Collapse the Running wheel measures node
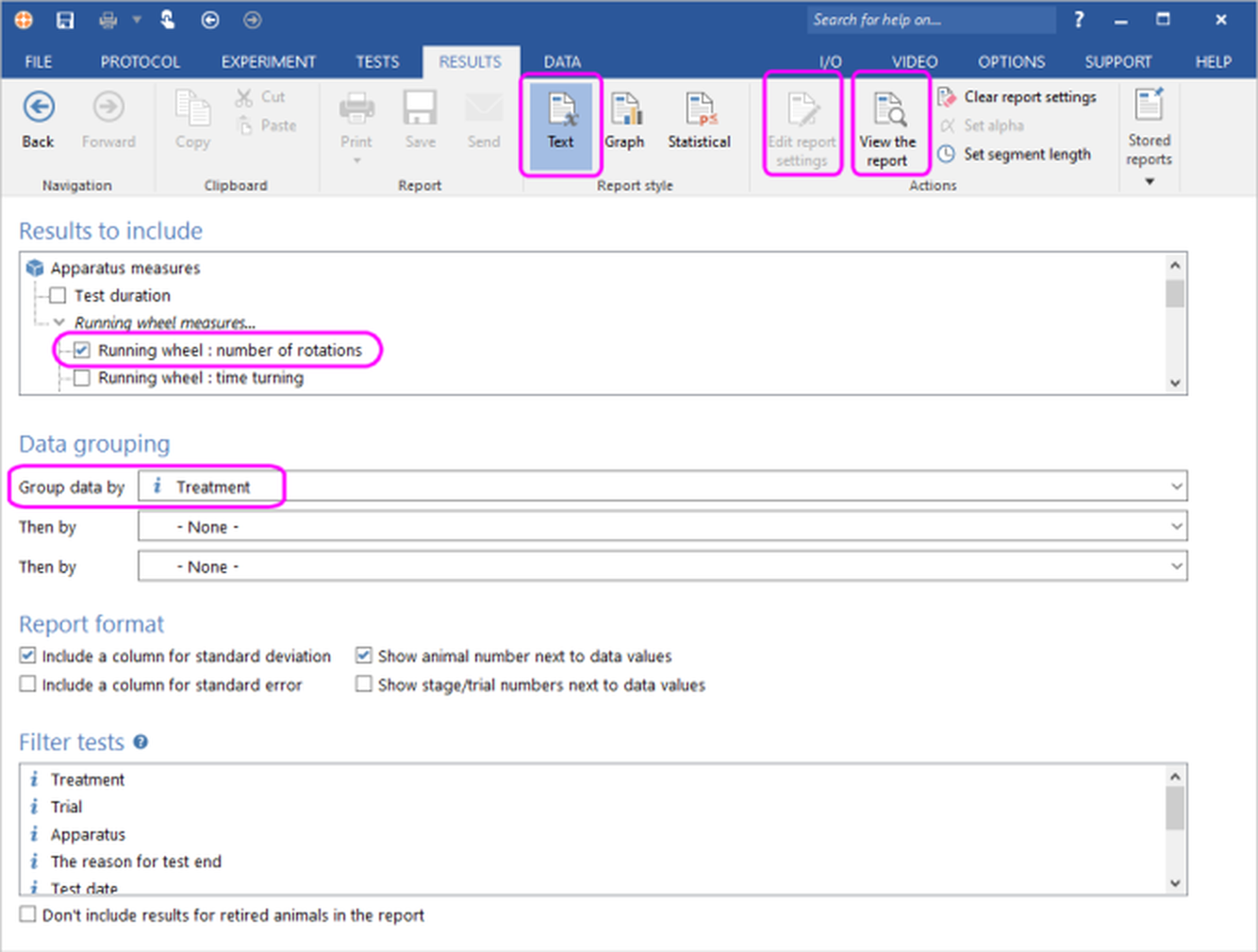Screen dimensions: 1258x952 tap(58, 322)
